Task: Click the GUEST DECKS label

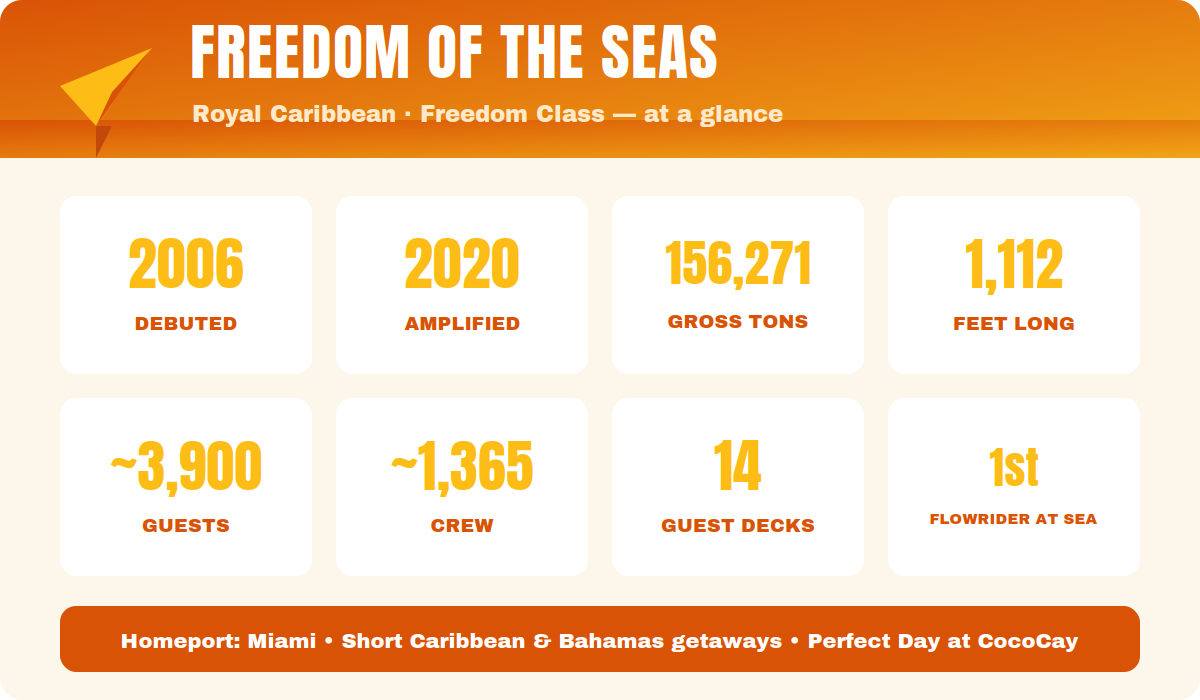Action: click(738, 526)
